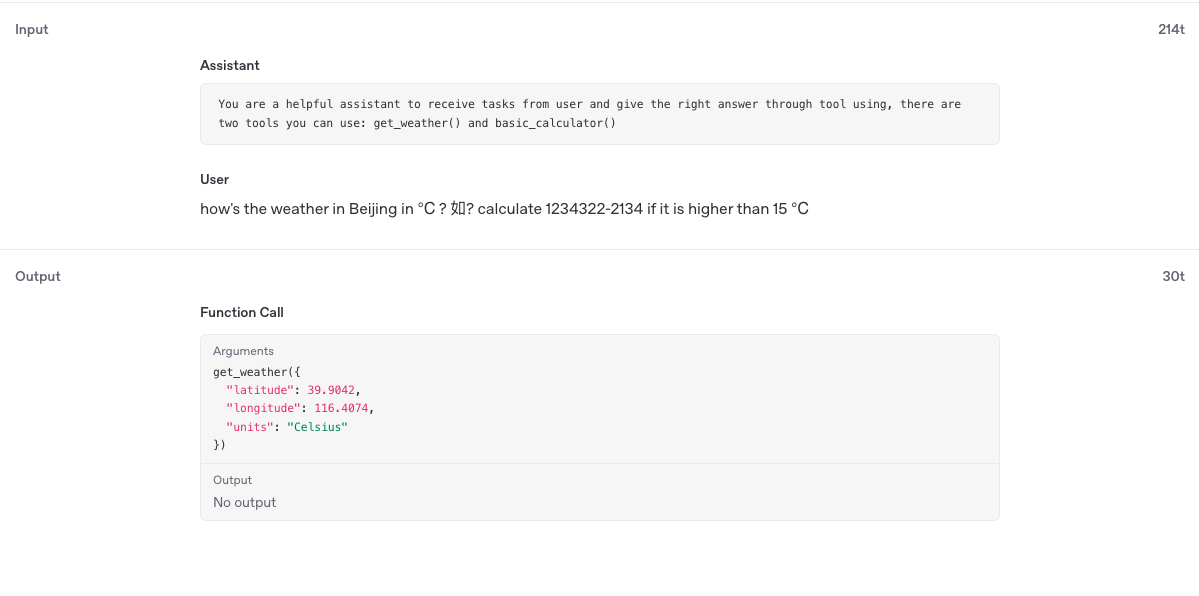Click the "longitude" argument key
This screenshot has height=596, width=1199.
[263, 408]
